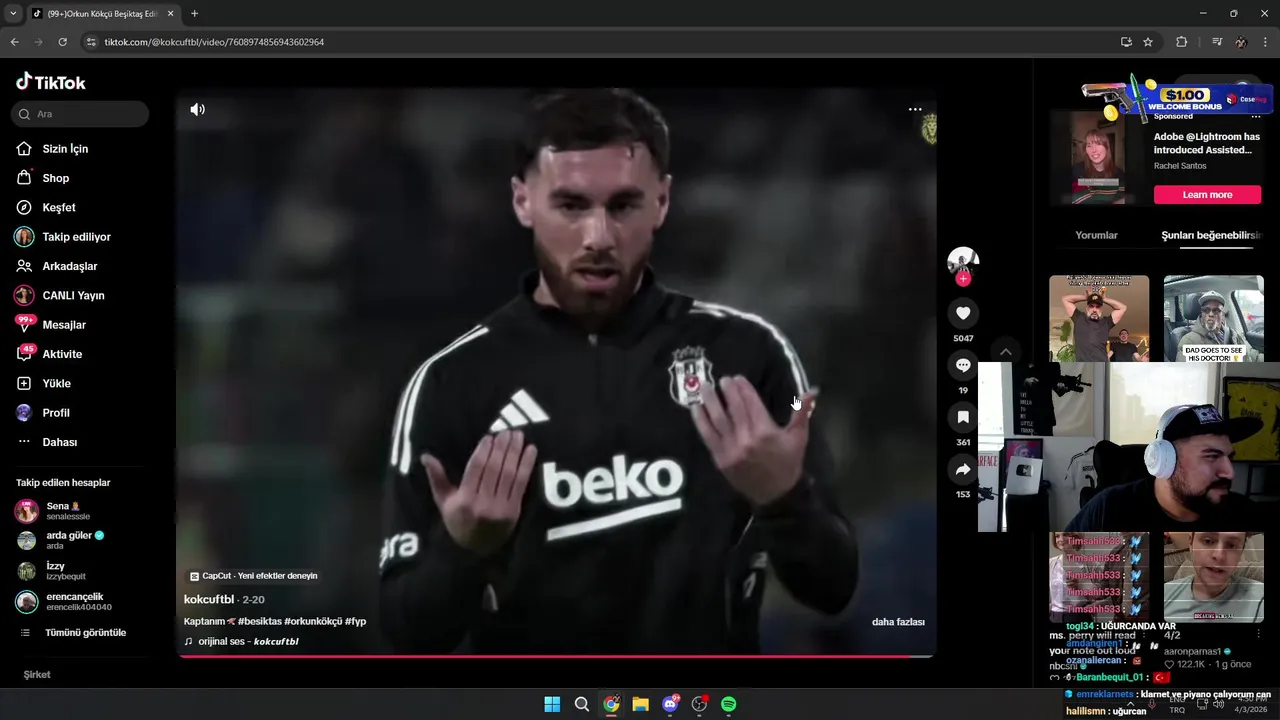Expand caption with daha fazlası

898,622
